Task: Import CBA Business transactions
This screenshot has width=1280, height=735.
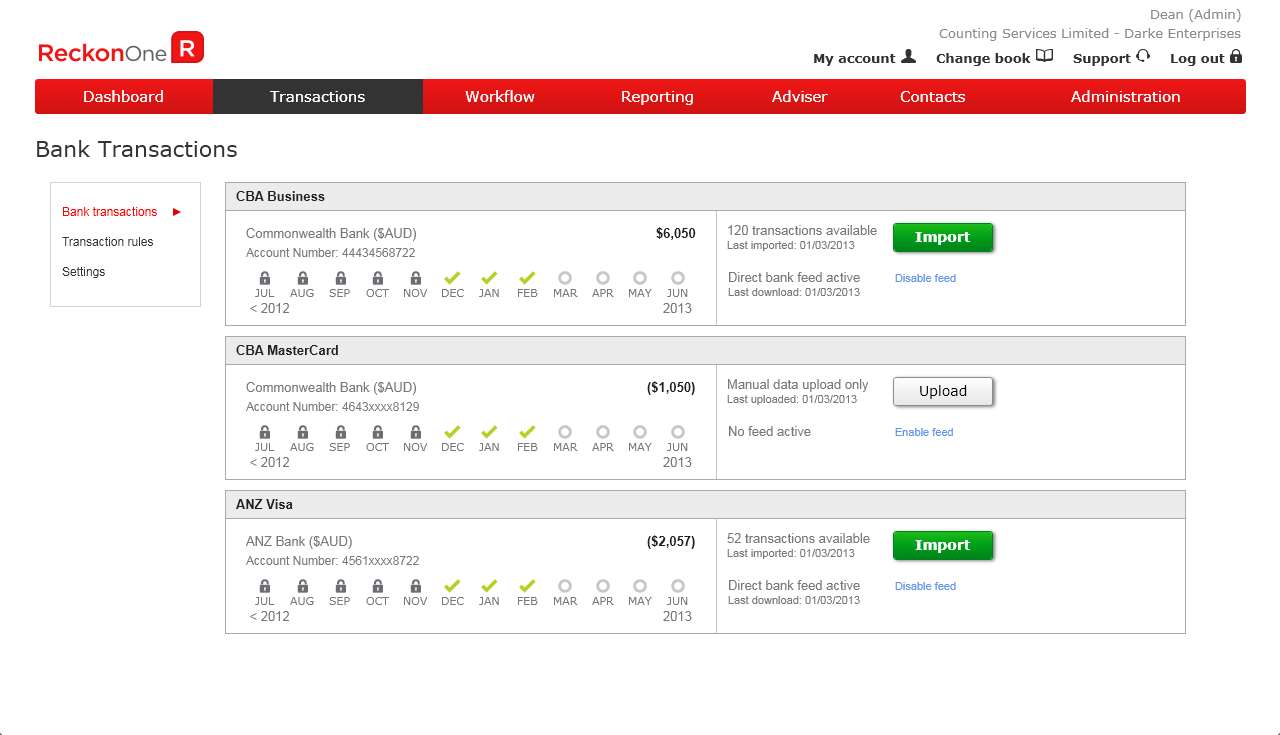Action: [942, 237]
